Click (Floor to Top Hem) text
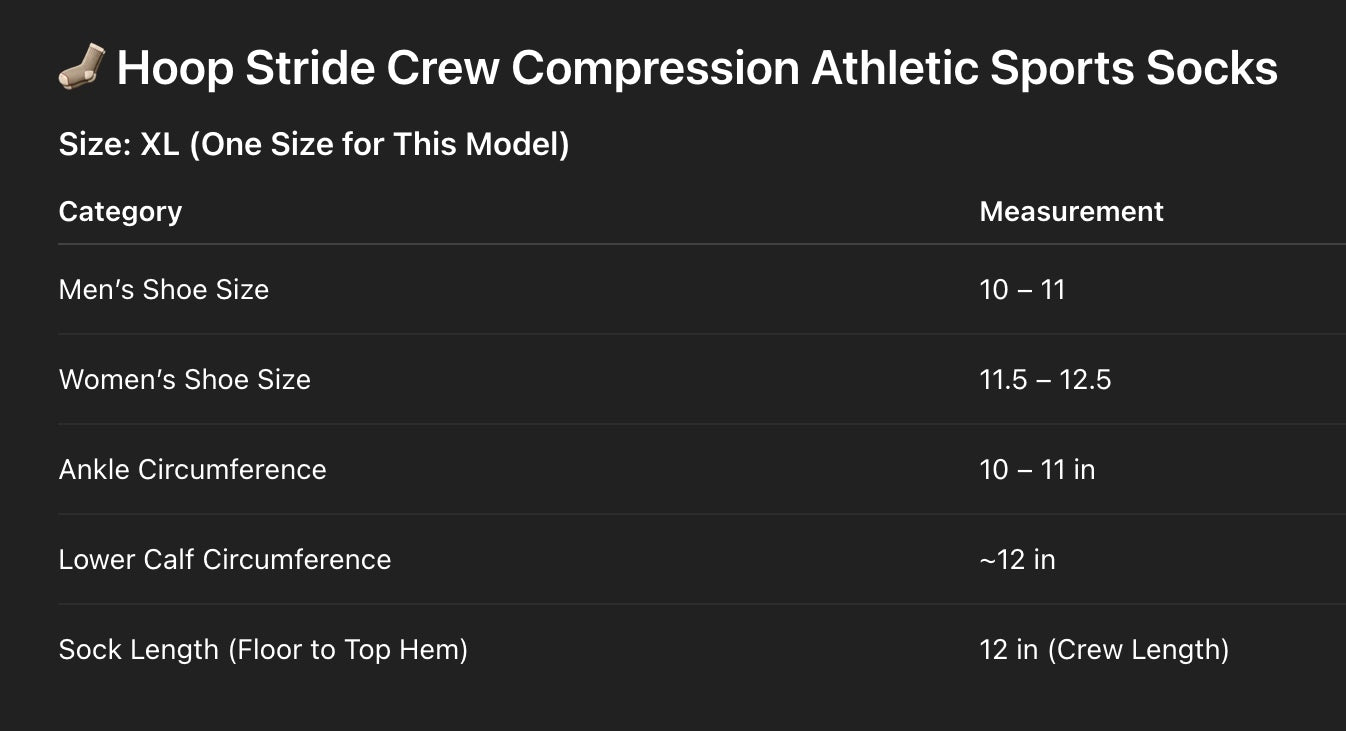 click(348, 650)
